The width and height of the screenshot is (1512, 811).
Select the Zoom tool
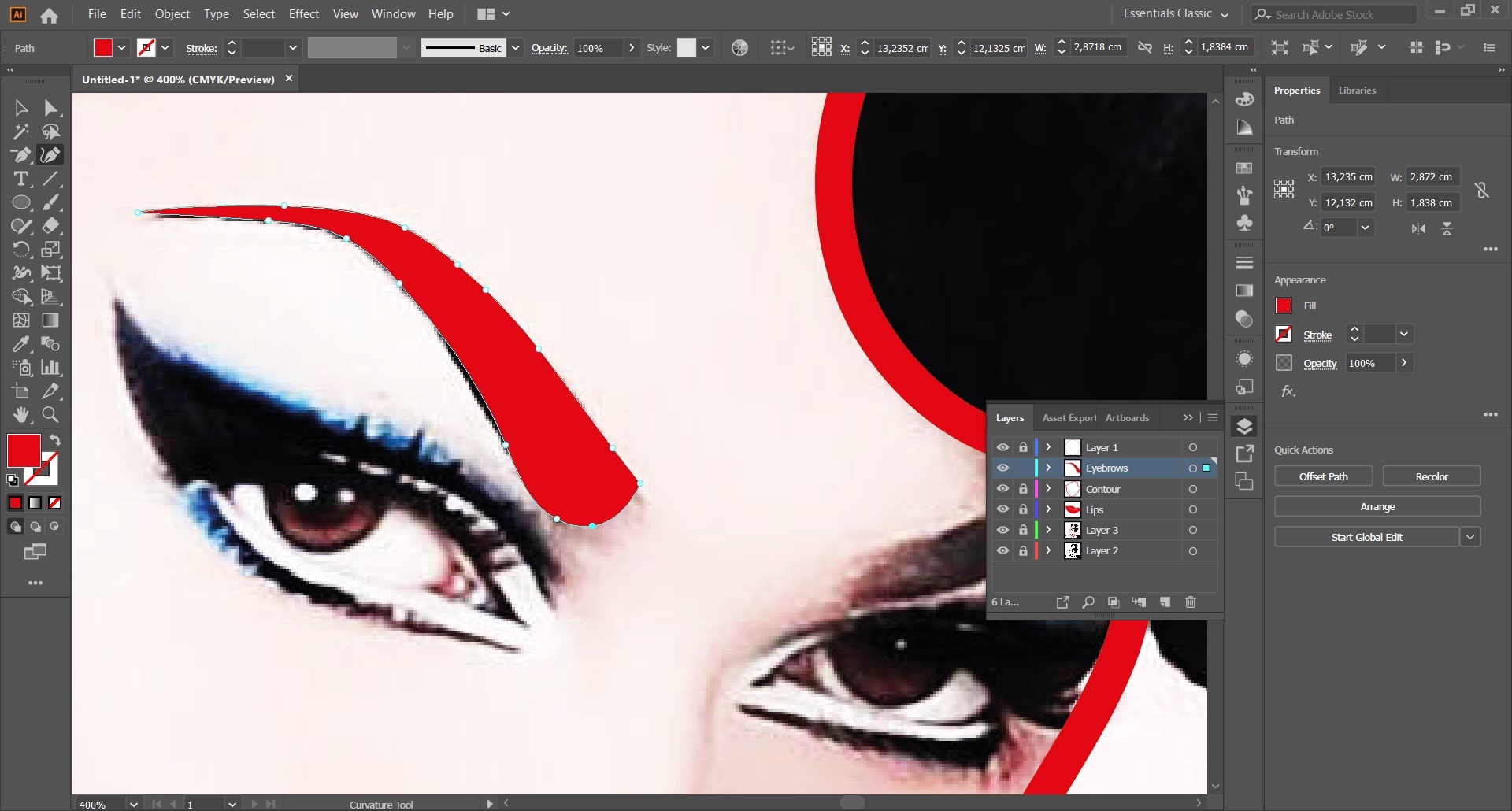pos(51,415)
